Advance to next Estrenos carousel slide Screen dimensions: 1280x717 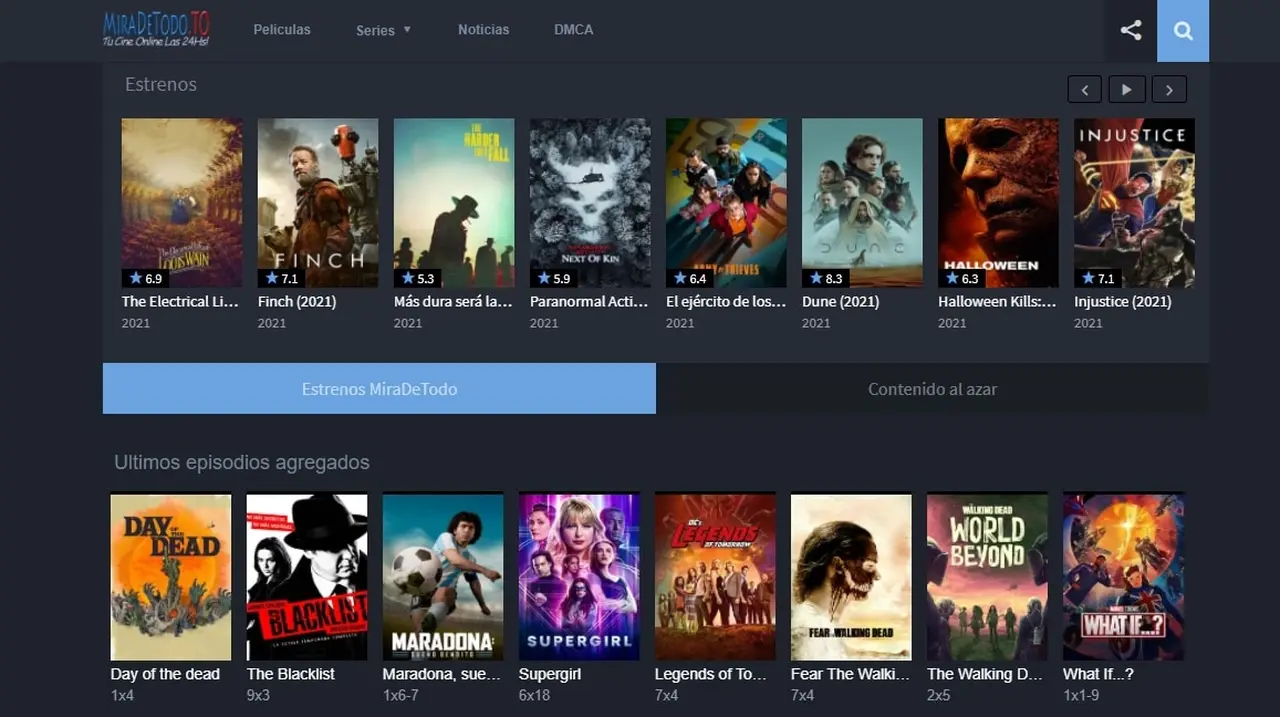pyautogui.click(x=1169, y=89)
